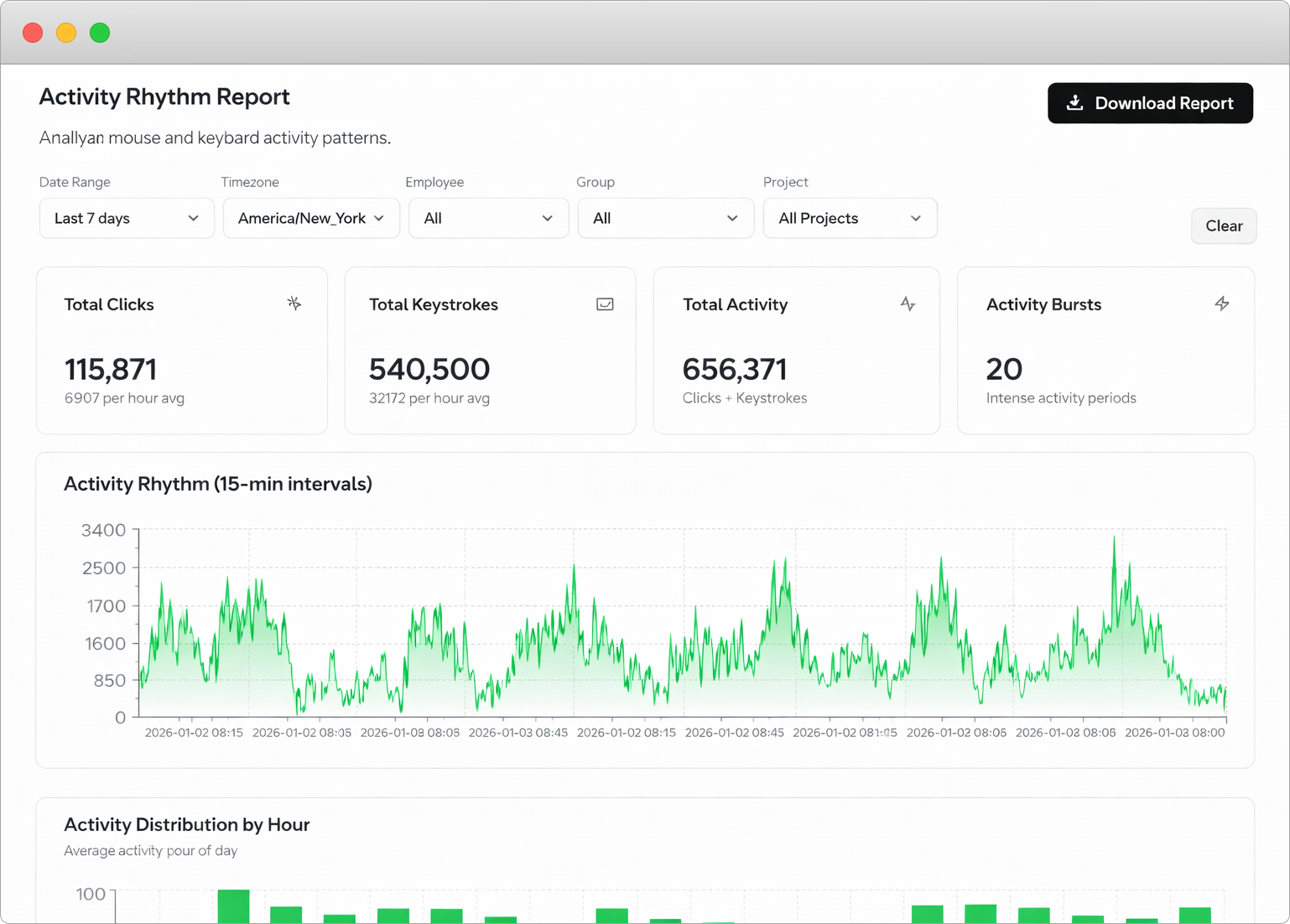Click '6907 per hour avg' text
1290x924 pixels.
pos(124,398)
